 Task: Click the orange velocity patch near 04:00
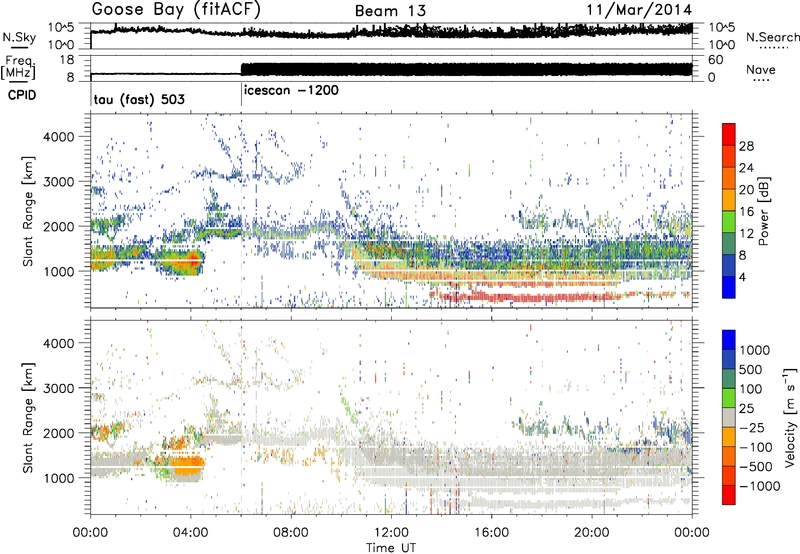187,464
